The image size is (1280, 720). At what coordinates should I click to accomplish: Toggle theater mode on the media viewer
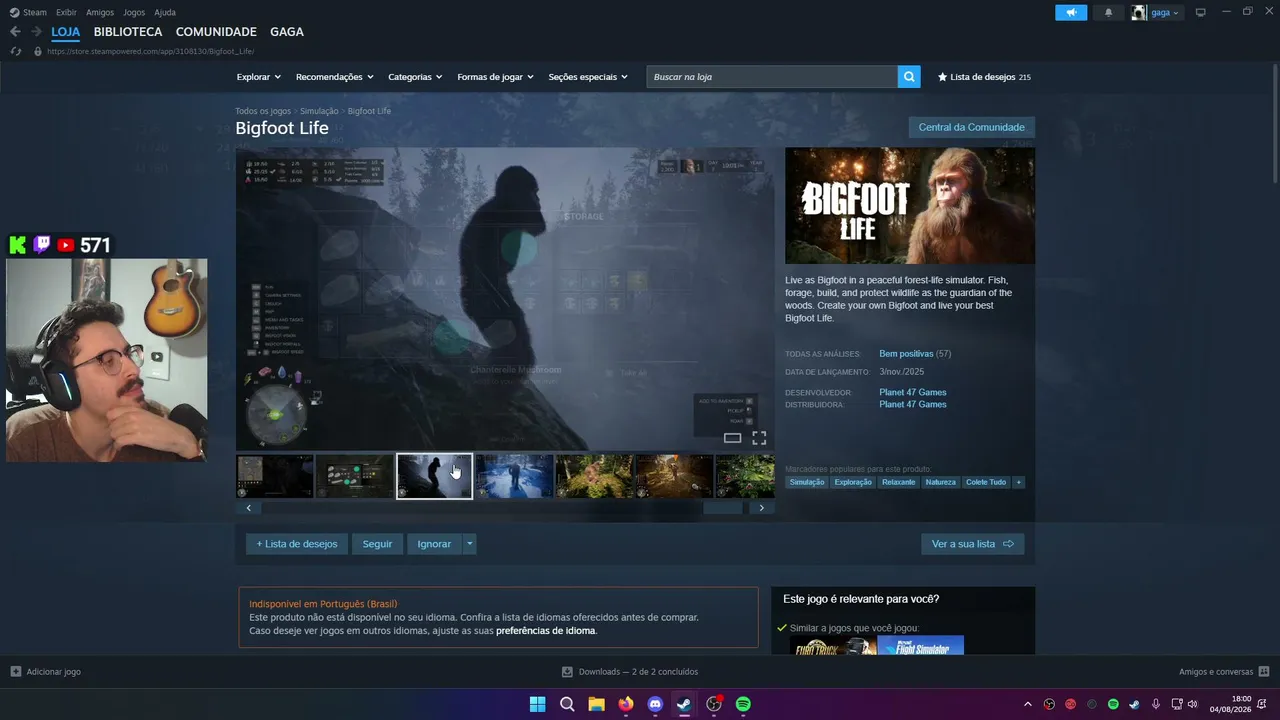[732, 438]
